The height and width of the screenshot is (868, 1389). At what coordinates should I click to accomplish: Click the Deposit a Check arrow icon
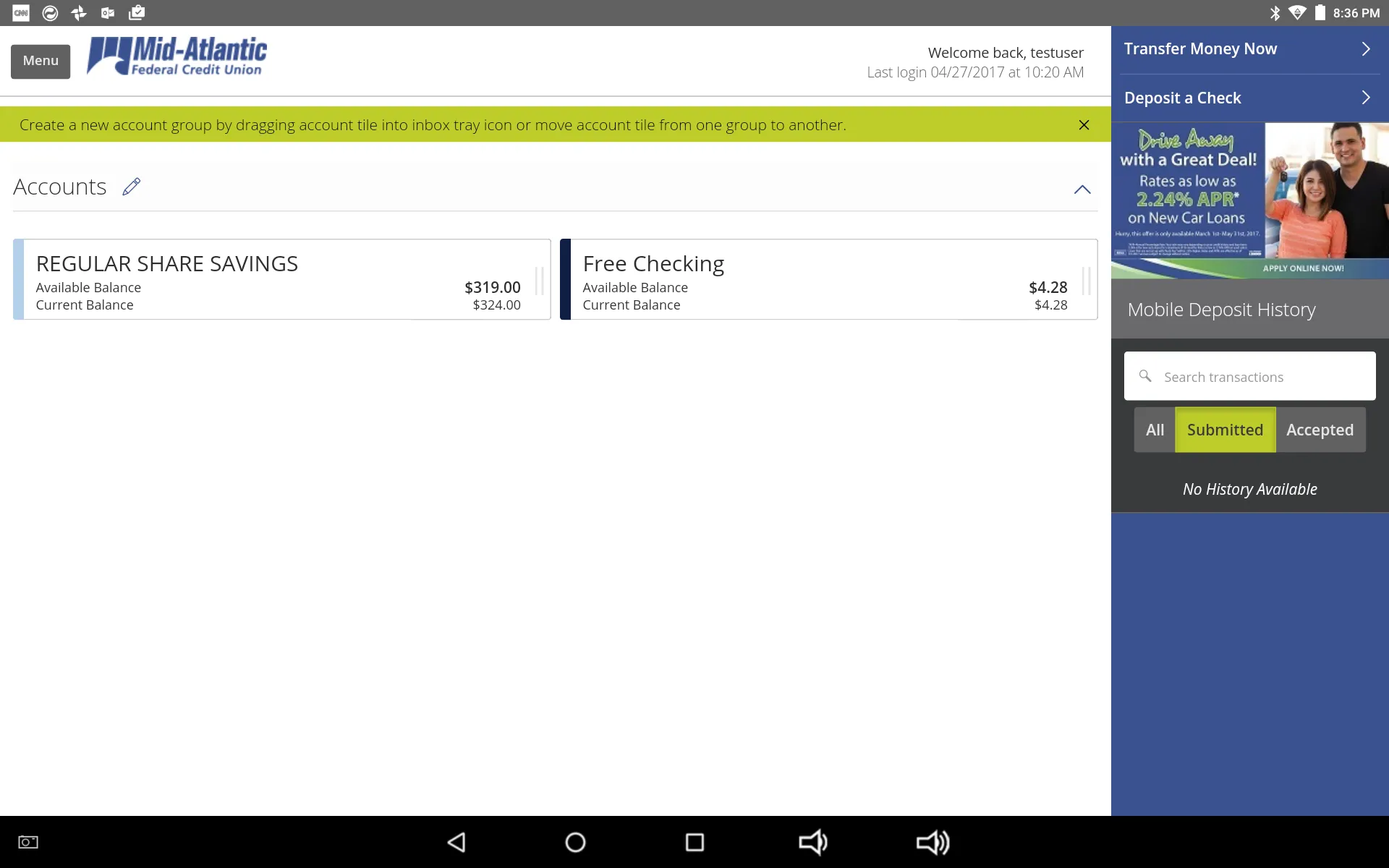tap(1366, 97)
